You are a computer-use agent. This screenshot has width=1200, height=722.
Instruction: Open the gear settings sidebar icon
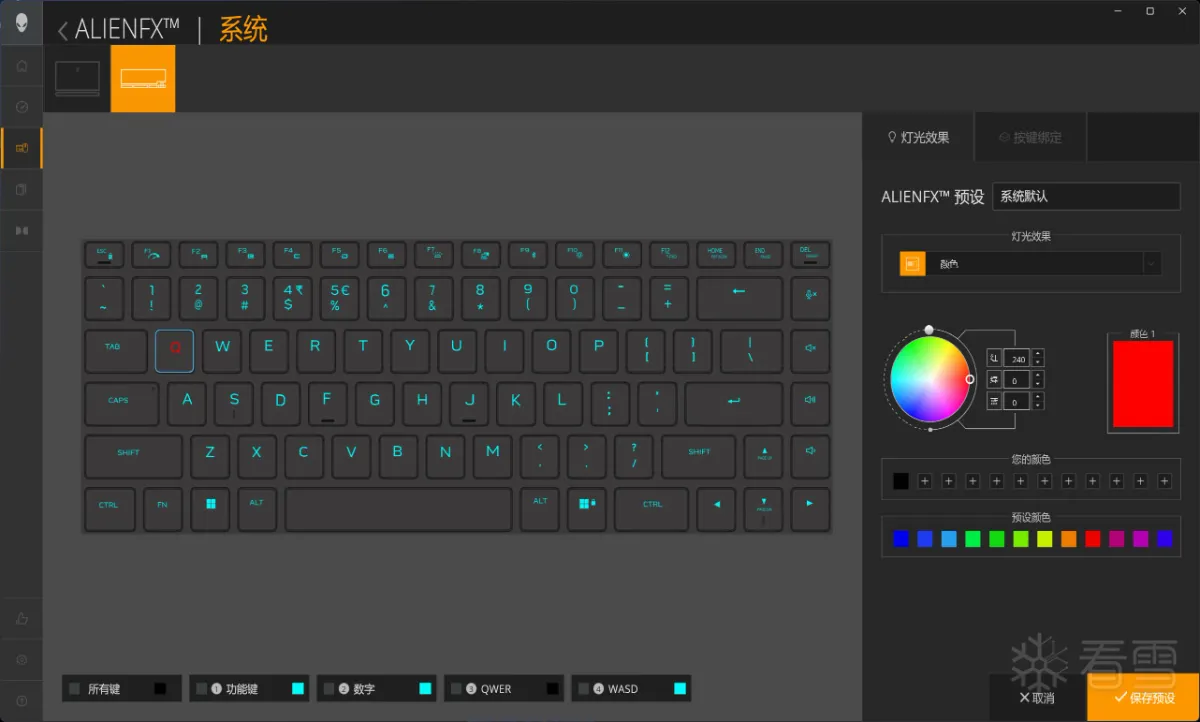(21, 660)
